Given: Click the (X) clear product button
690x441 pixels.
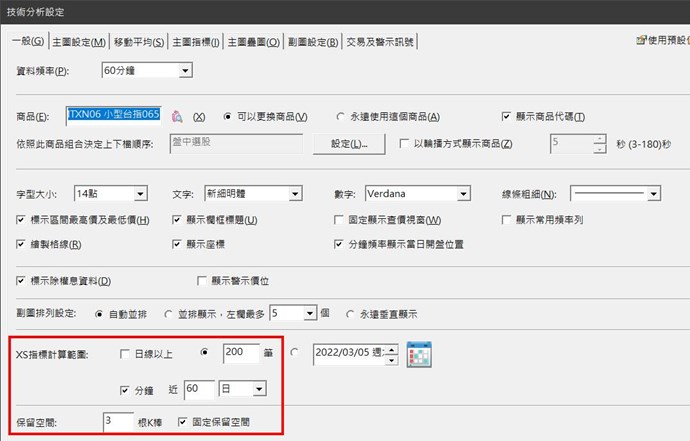Looking at the screenshot, I should point(198,117).
